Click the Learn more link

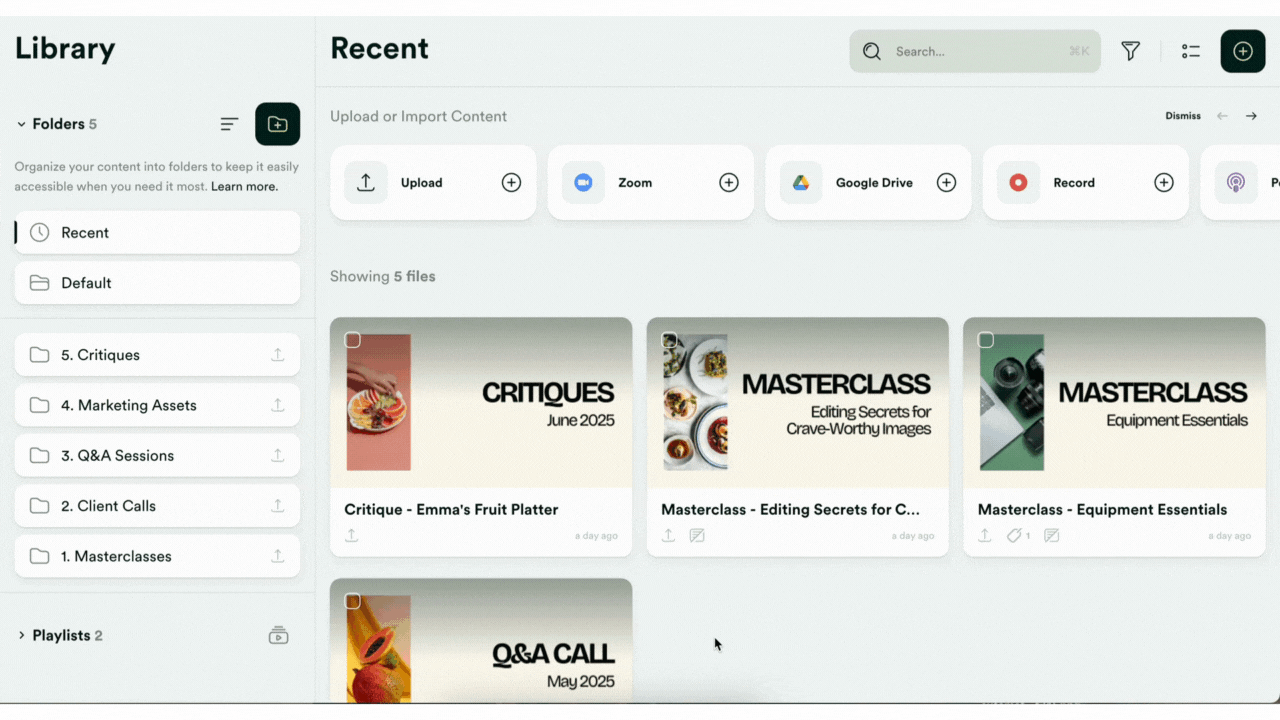244,187
